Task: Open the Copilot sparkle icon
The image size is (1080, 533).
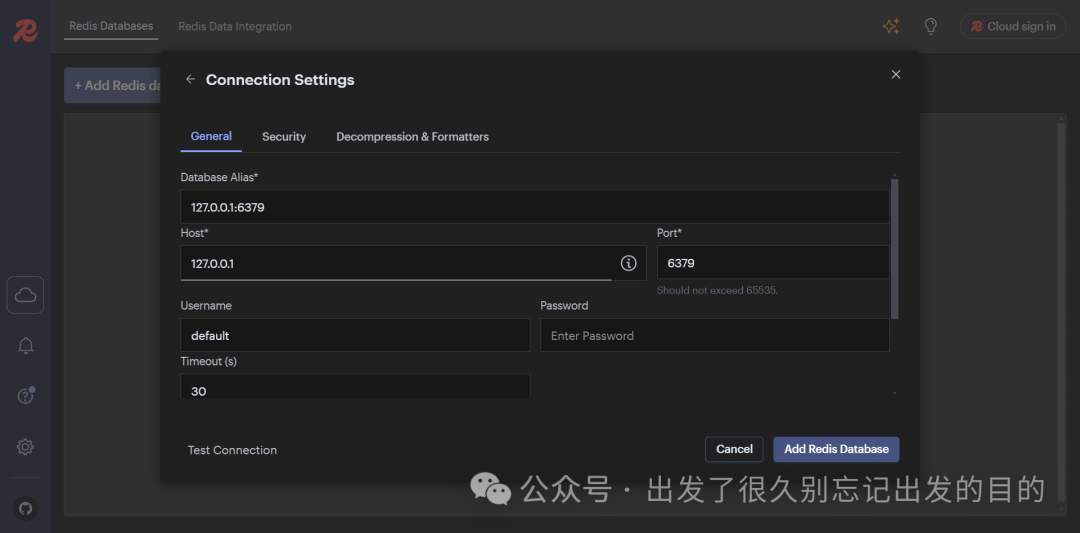Action: click(x=890, y=27)
